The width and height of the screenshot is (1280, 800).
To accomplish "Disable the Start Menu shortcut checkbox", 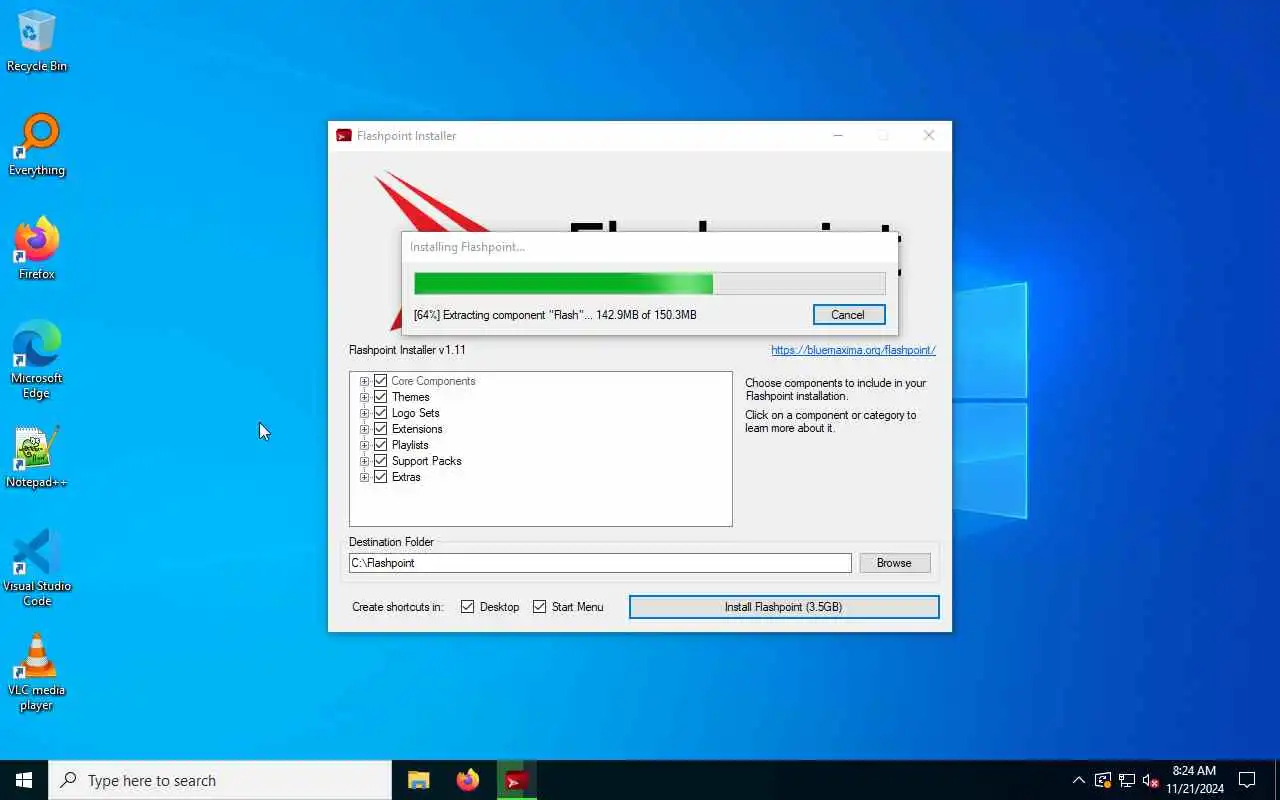I will [539, 607].
